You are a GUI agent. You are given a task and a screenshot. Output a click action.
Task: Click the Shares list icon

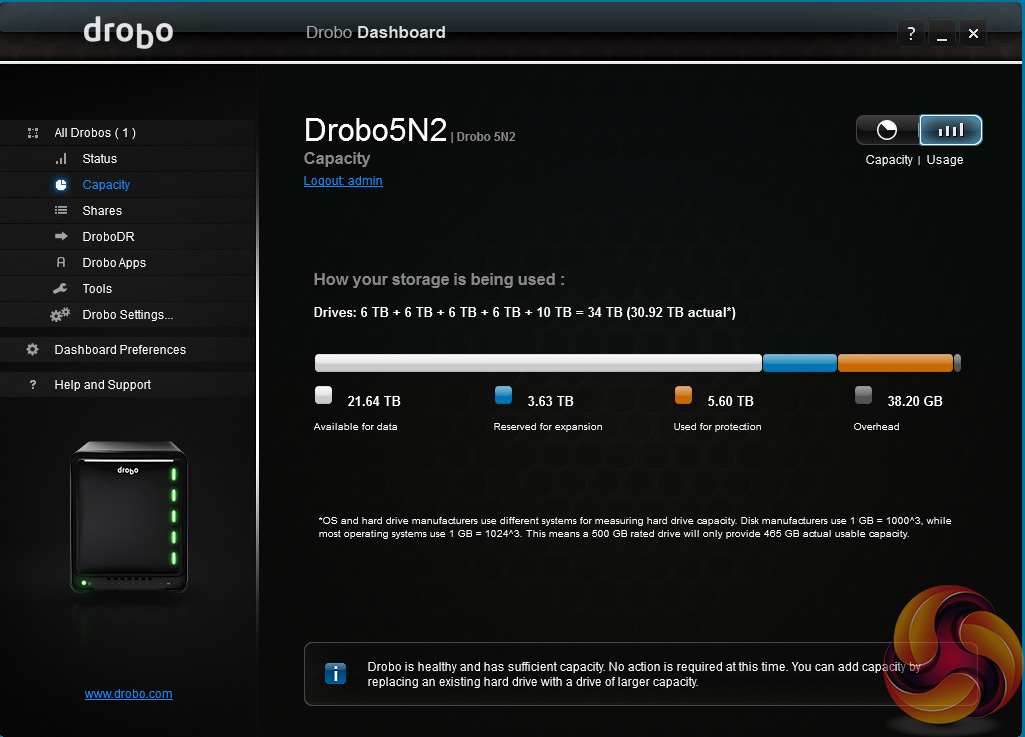pos(61,211)
